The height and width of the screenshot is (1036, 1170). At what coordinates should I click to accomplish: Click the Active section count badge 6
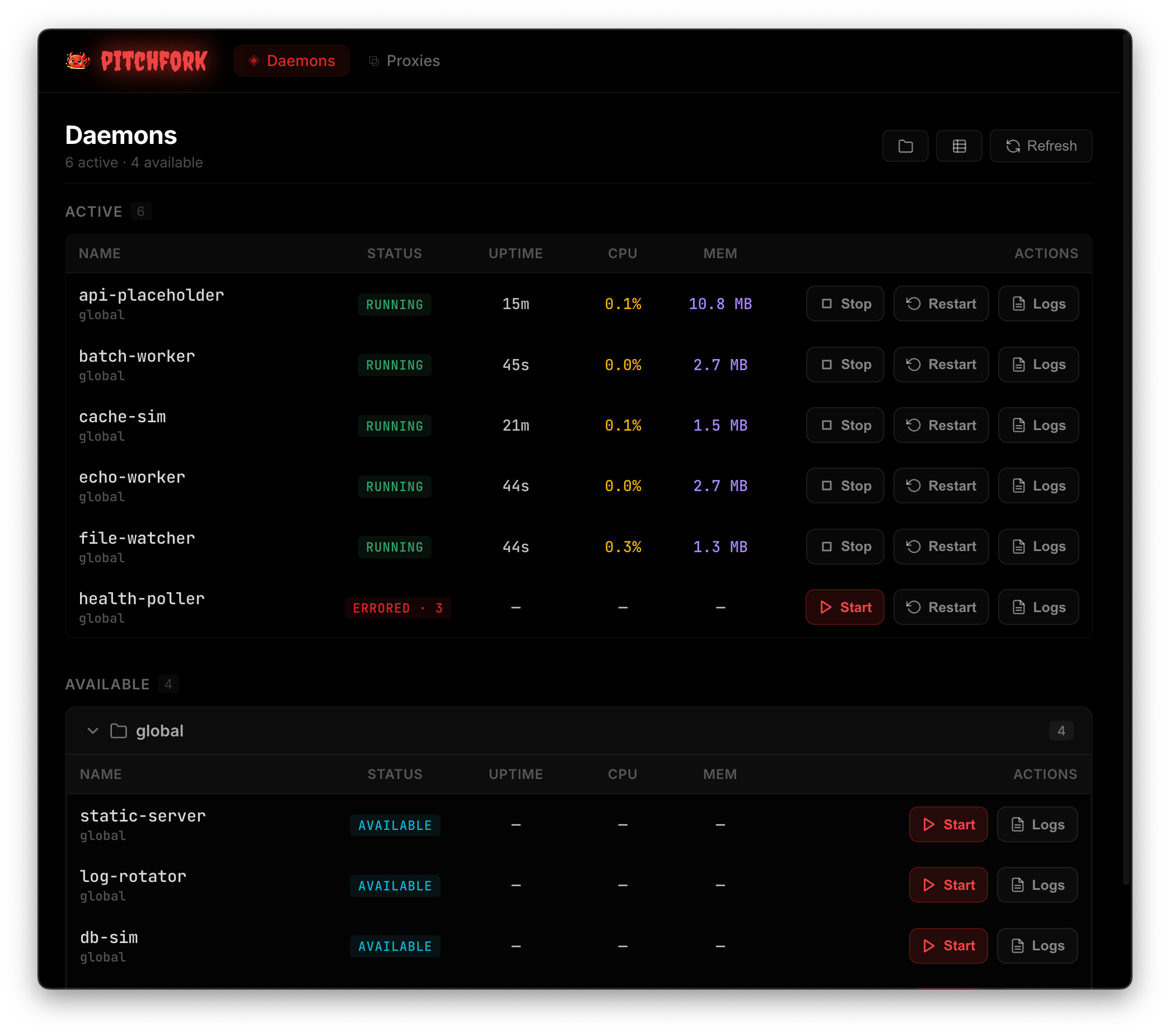coord(141,211)
